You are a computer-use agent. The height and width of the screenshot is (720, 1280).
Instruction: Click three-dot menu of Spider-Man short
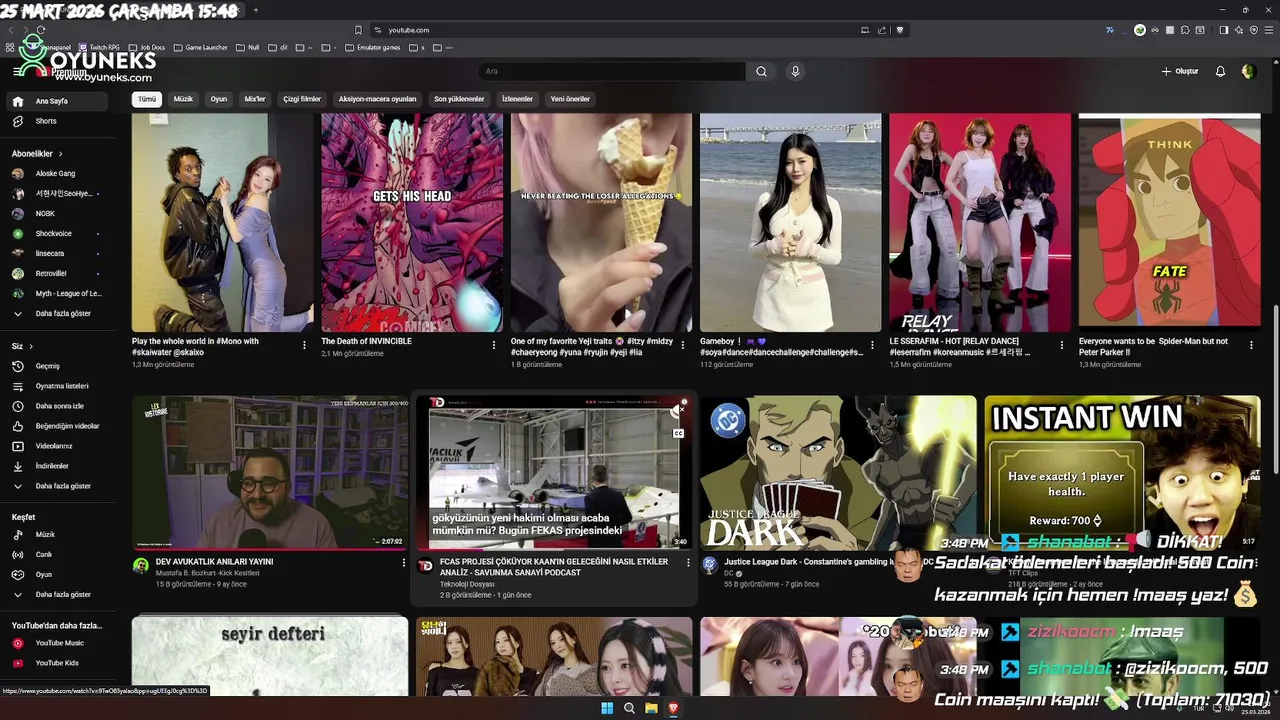tap(1251, 345)
